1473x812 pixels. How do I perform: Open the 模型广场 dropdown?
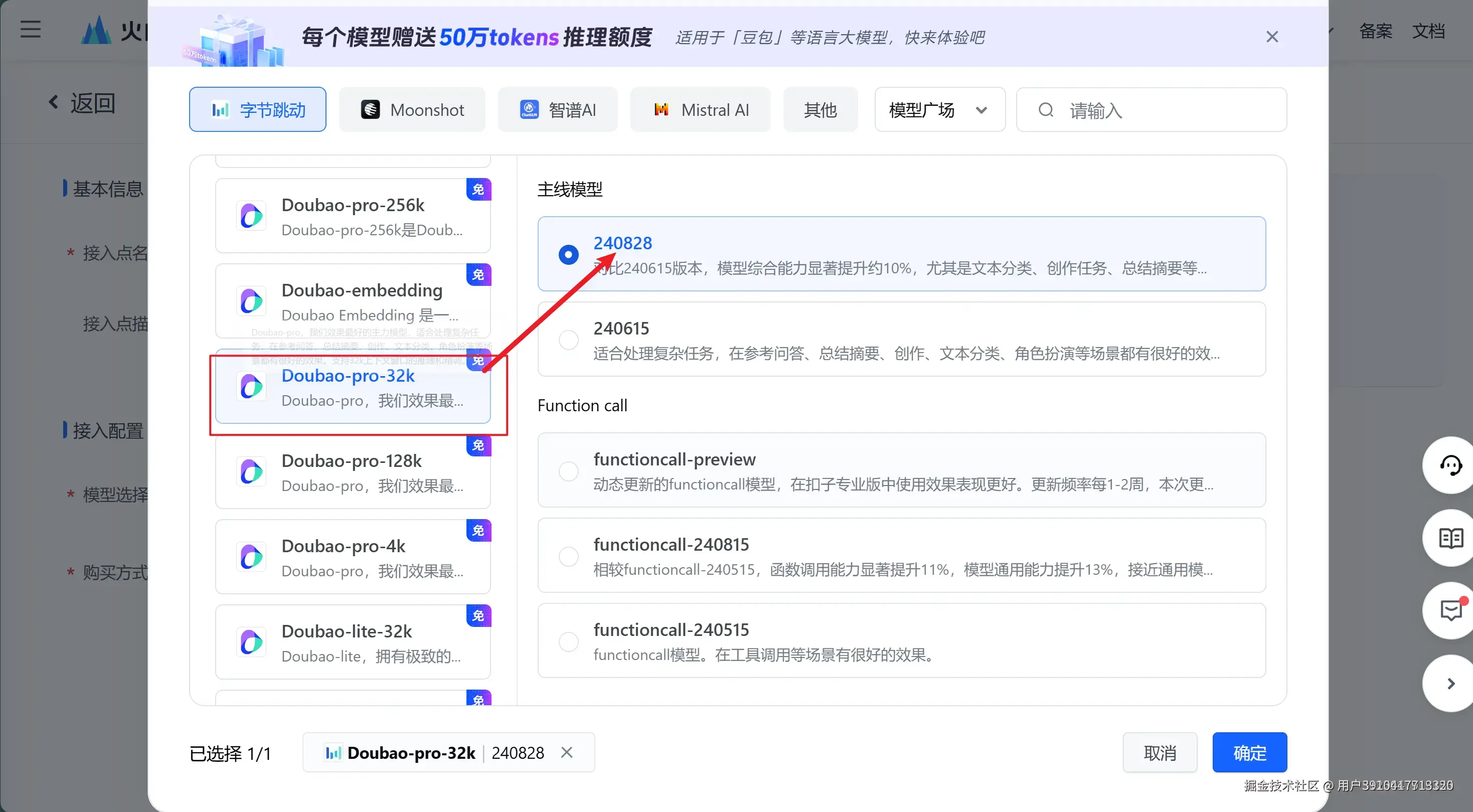[939, 110]
